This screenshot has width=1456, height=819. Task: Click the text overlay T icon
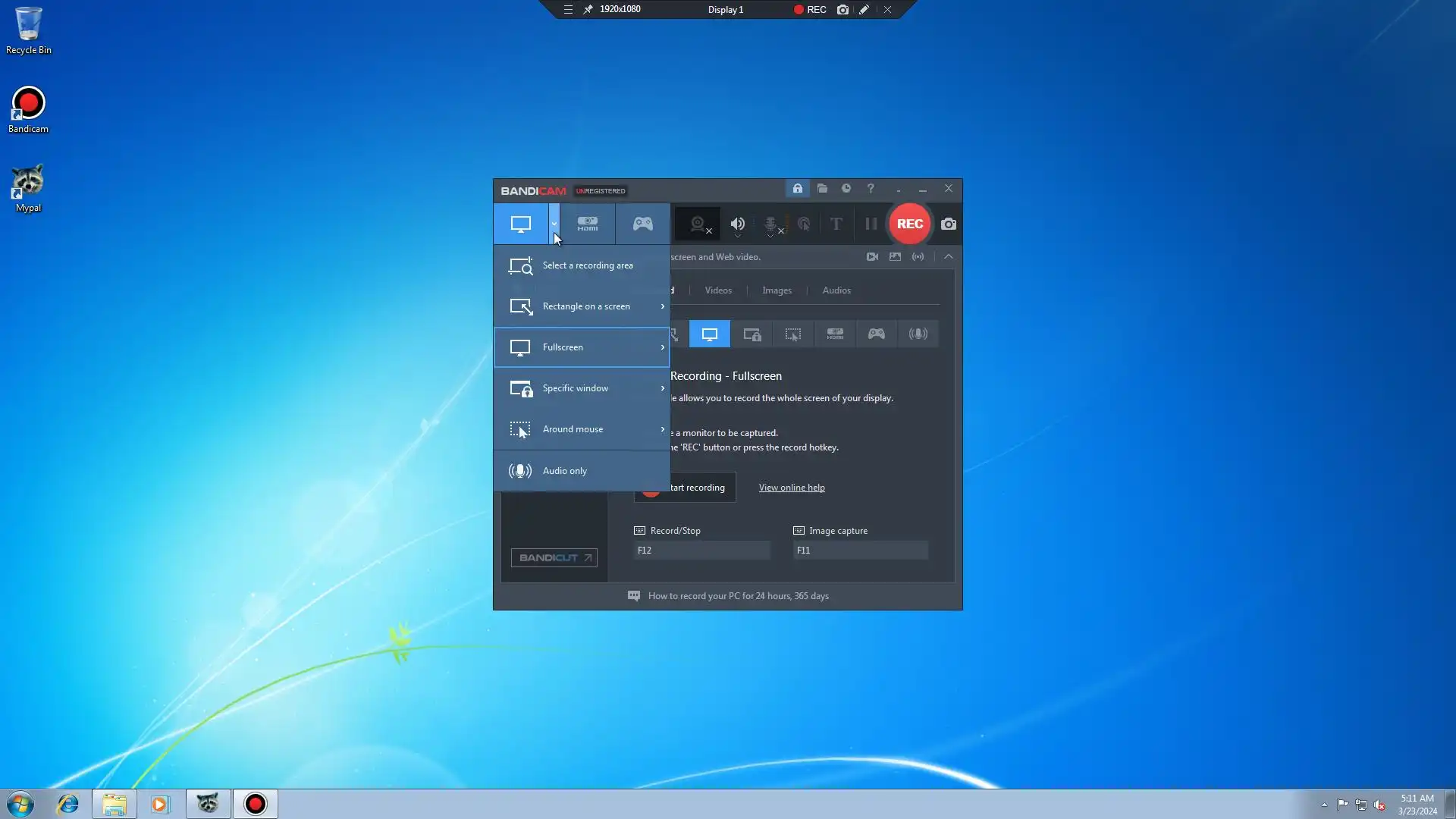[836, 224]
